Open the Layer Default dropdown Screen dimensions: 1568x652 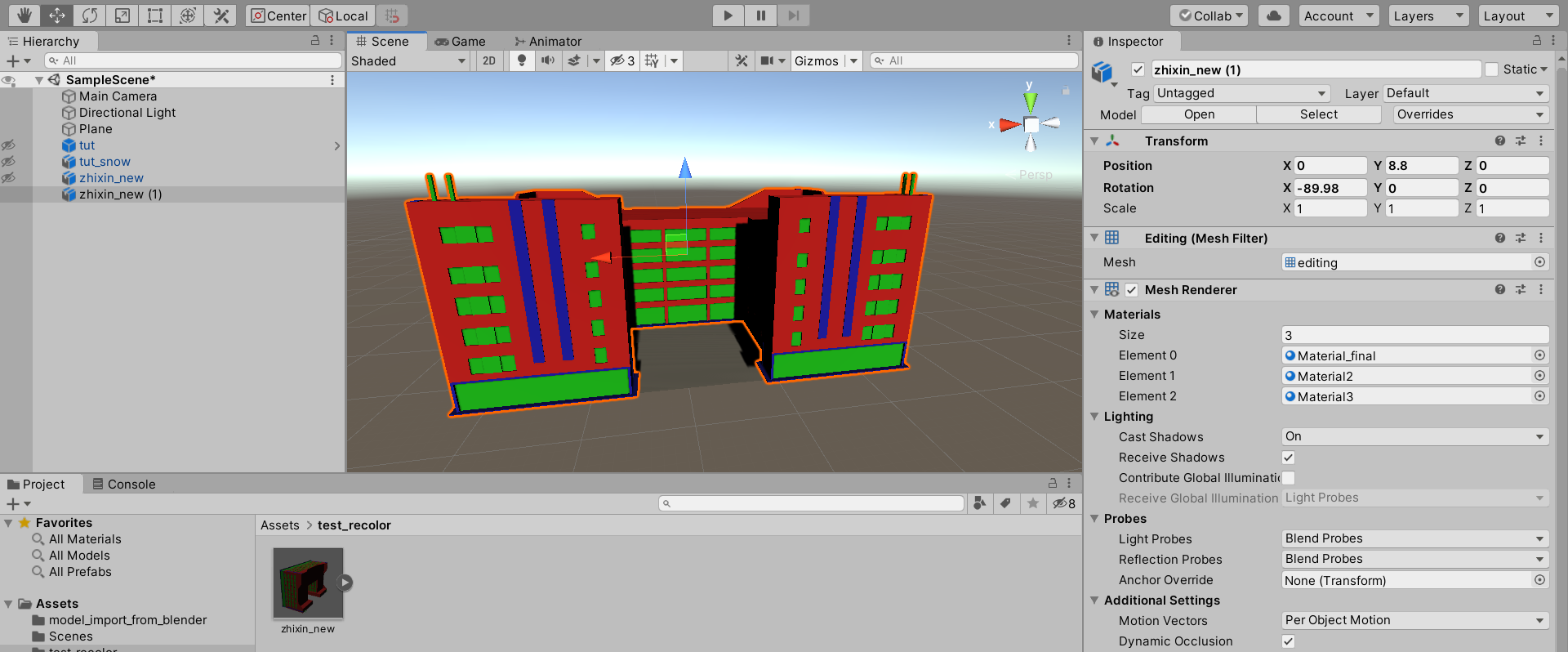(x=1466, y=93)
